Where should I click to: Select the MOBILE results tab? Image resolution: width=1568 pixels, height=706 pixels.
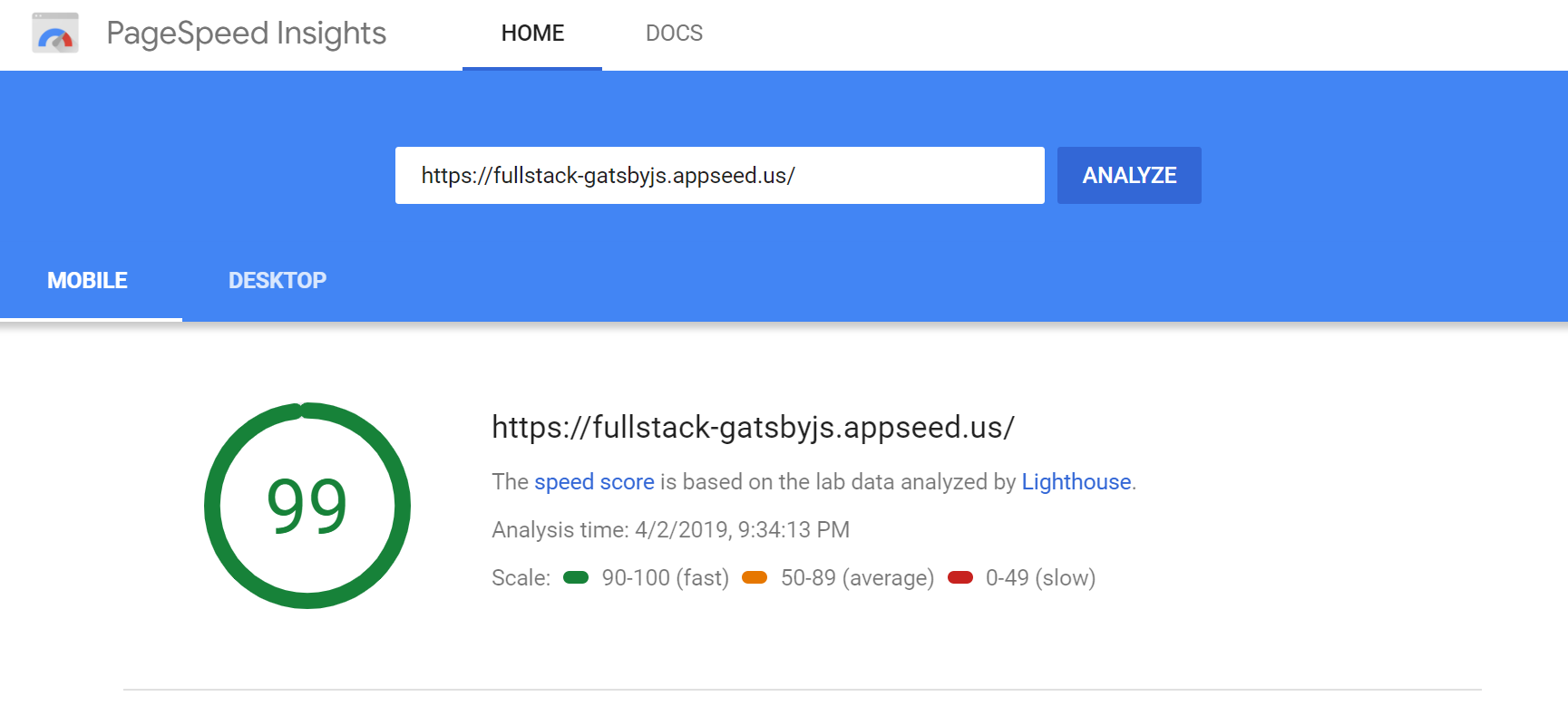coord(88,281)
